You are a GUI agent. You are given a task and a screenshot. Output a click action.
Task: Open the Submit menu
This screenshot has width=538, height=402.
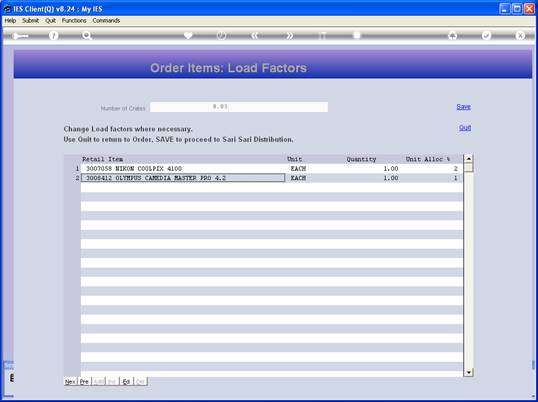click(x=31, y=21)
